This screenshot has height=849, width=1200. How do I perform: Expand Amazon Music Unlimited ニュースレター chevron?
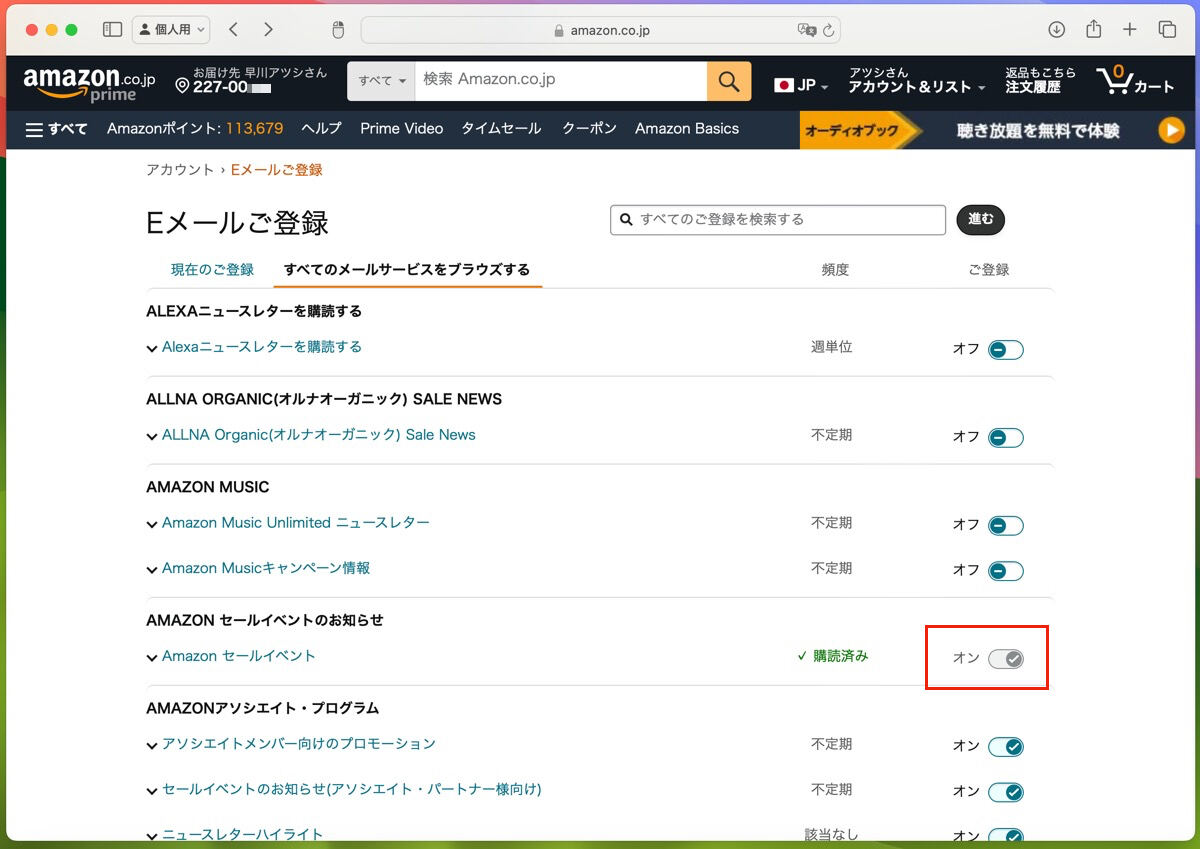point(152,525)
